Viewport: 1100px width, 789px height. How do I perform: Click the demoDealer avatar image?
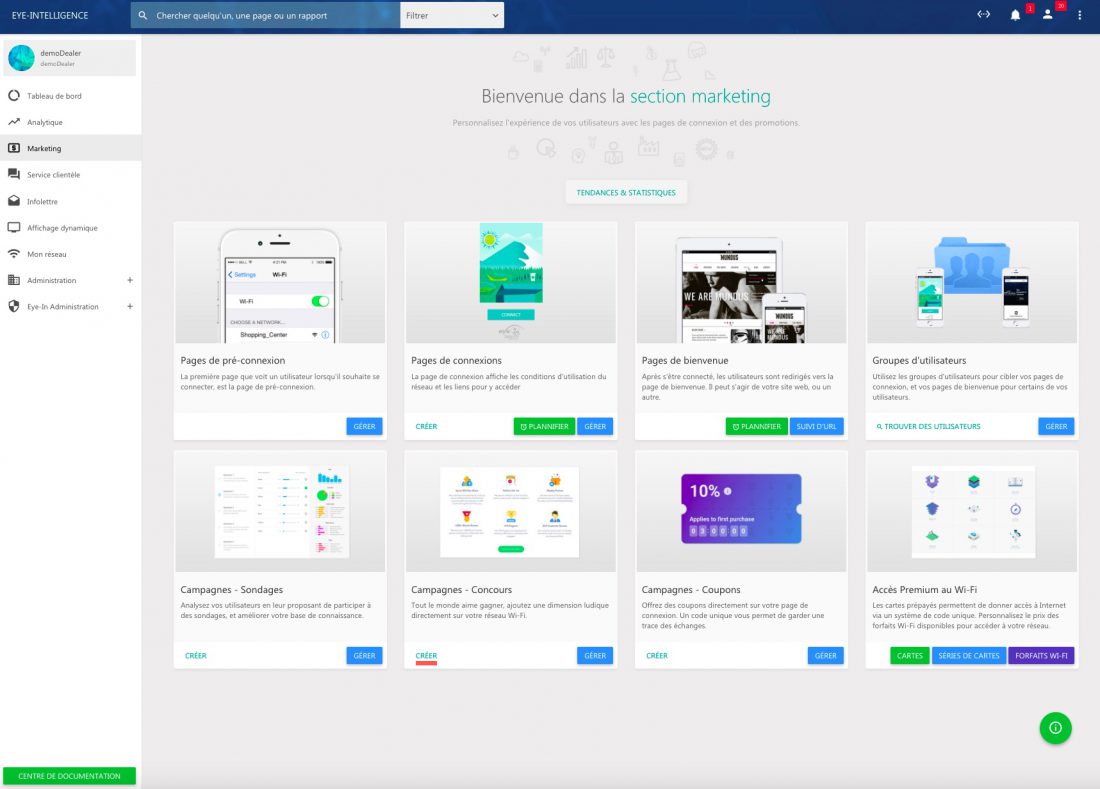[21, 58]
